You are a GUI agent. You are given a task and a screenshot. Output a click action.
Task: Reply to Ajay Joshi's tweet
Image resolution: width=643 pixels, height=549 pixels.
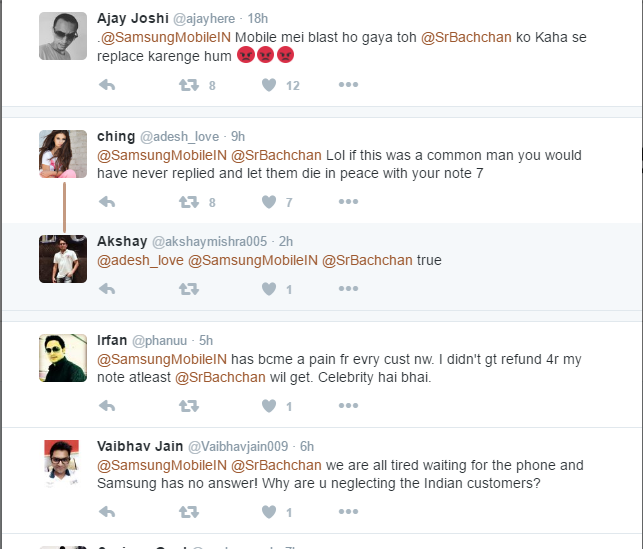[x=108, y=86]
